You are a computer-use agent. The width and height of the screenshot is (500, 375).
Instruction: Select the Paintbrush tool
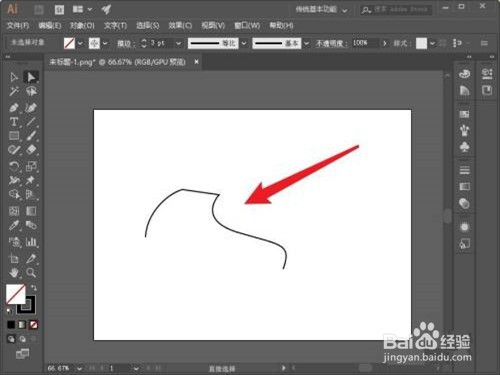point(31,136)
